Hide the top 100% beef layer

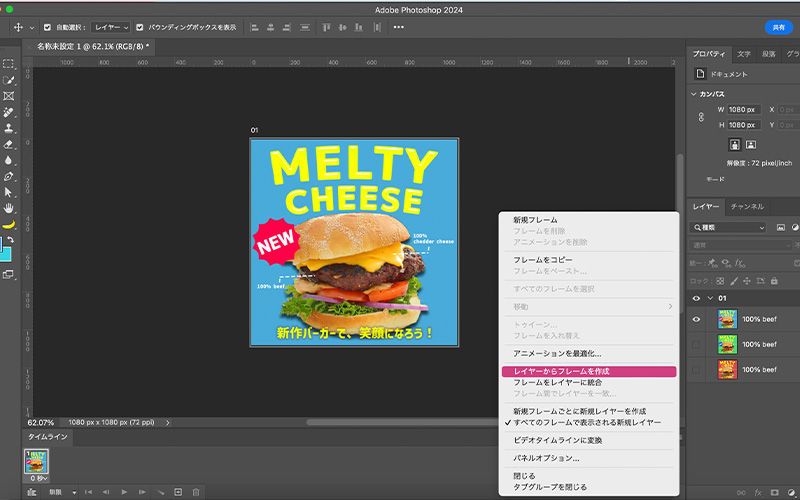point(697,319)
